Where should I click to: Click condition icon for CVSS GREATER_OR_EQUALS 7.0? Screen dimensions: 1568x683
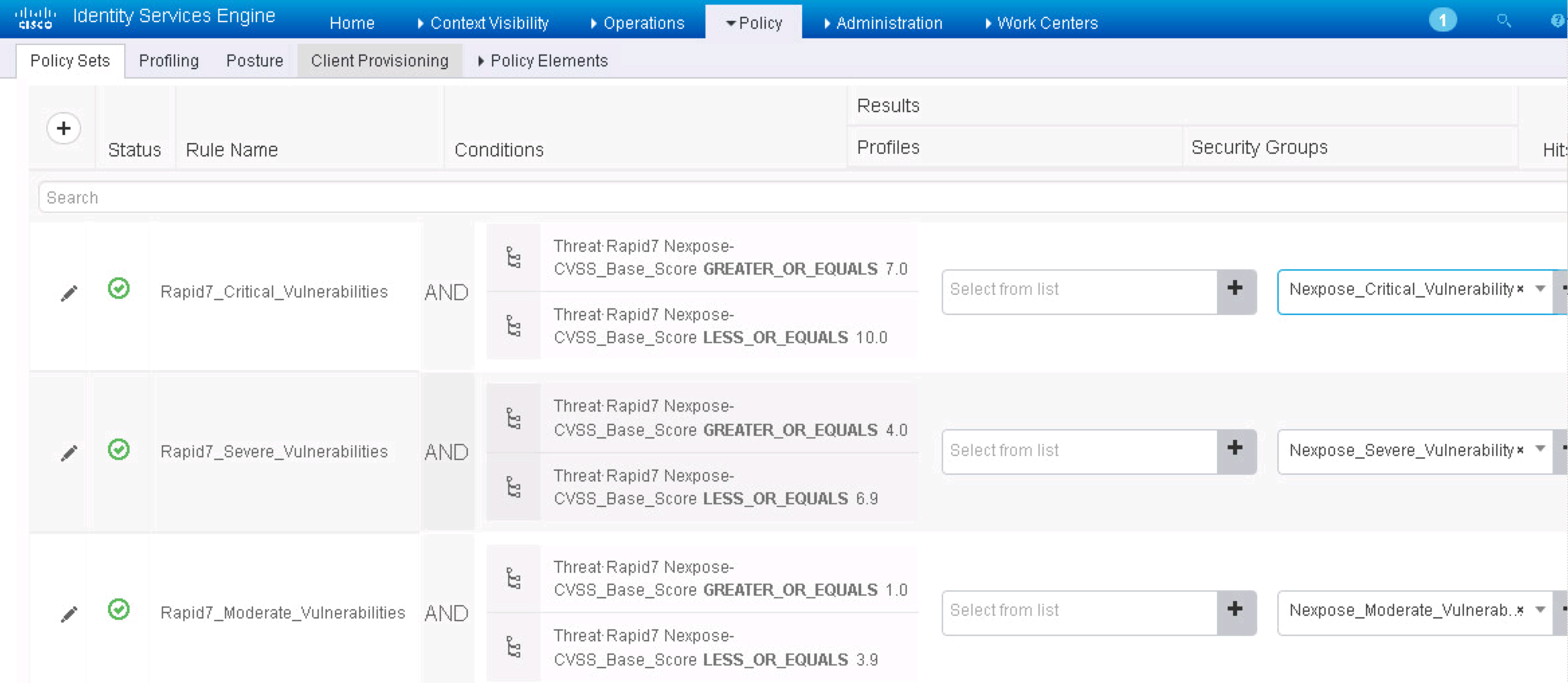click(x=513, y=258)
